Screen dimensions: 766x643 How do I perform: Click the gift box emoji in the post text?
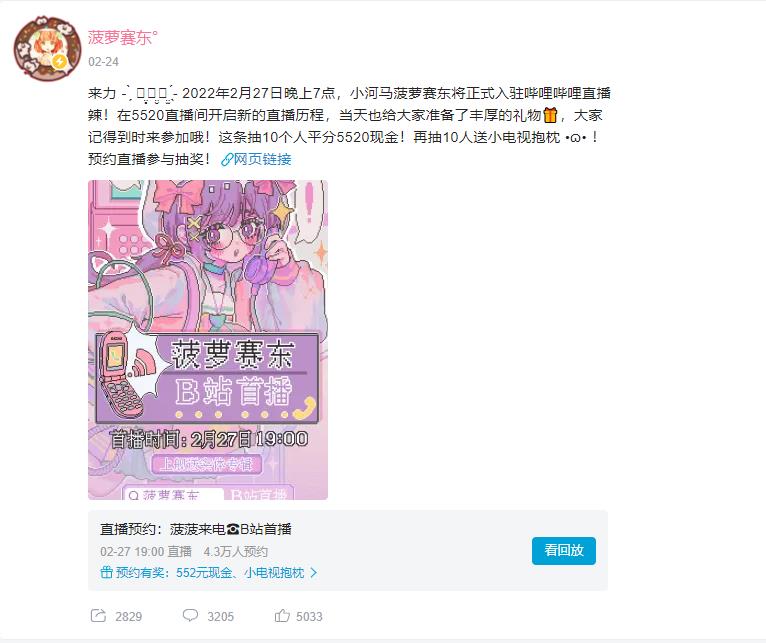pos(550,115)
